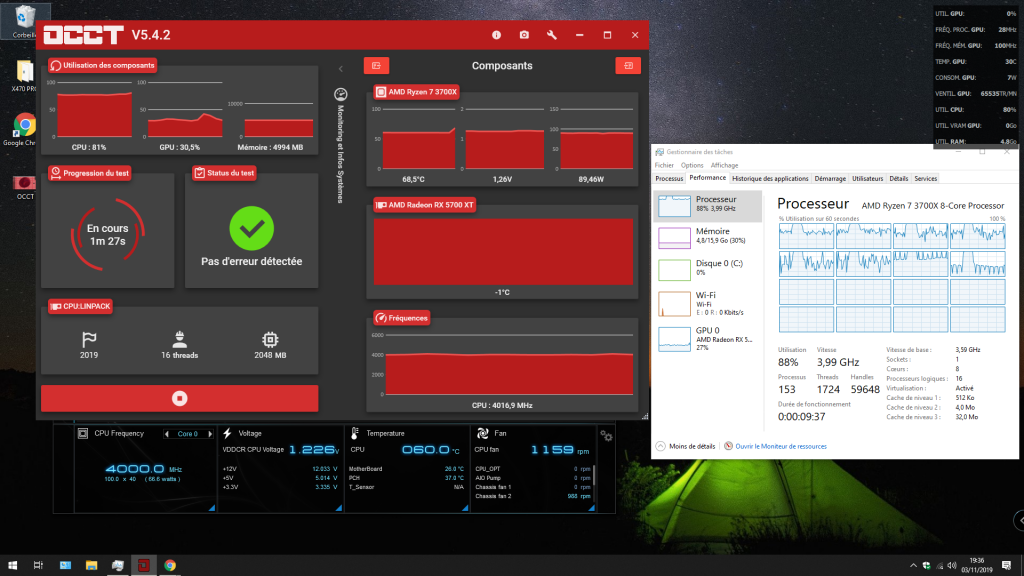
Task: Expand Fan panel corner triangle
Action: coord(590,507)
